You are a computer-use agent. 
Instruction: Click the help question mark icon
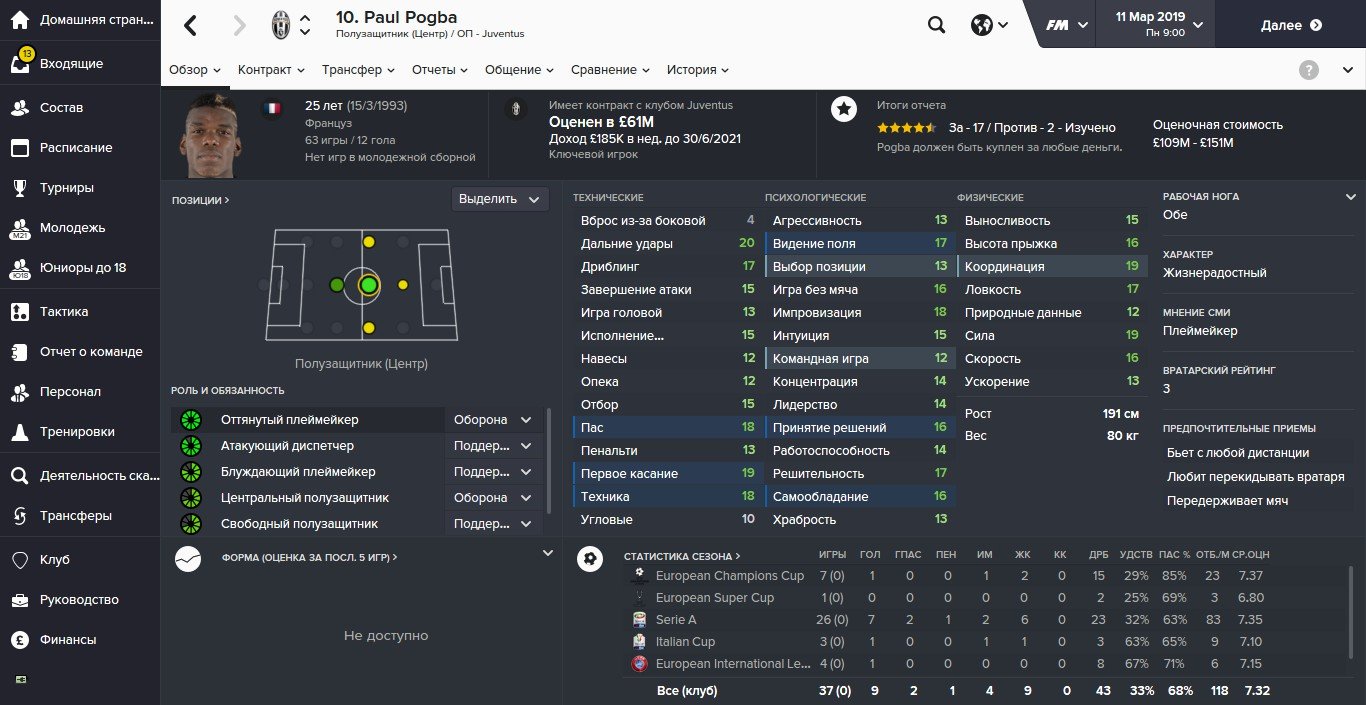coord(1308,70)
